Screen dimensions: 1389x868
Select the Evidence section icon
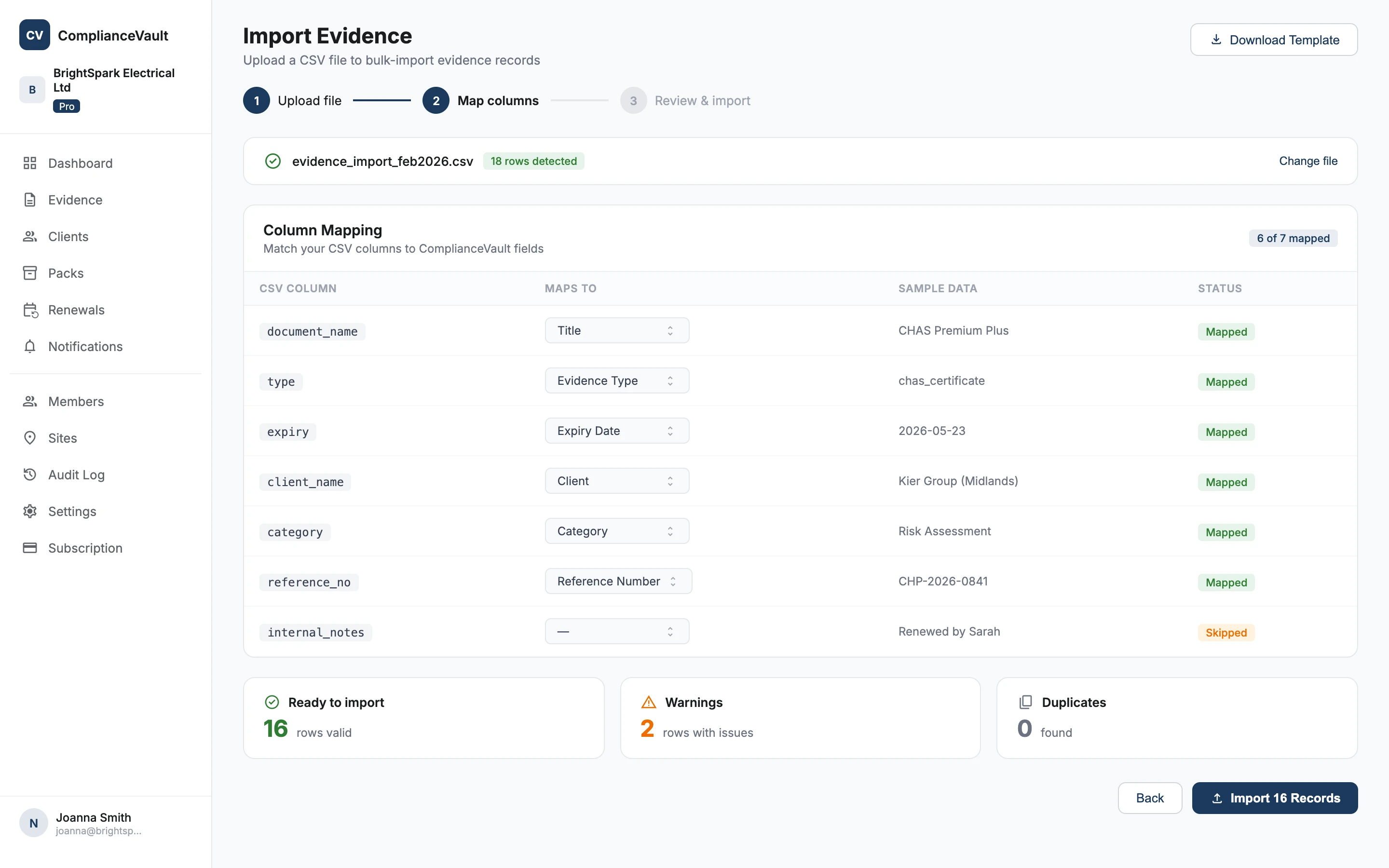(30, 199)
